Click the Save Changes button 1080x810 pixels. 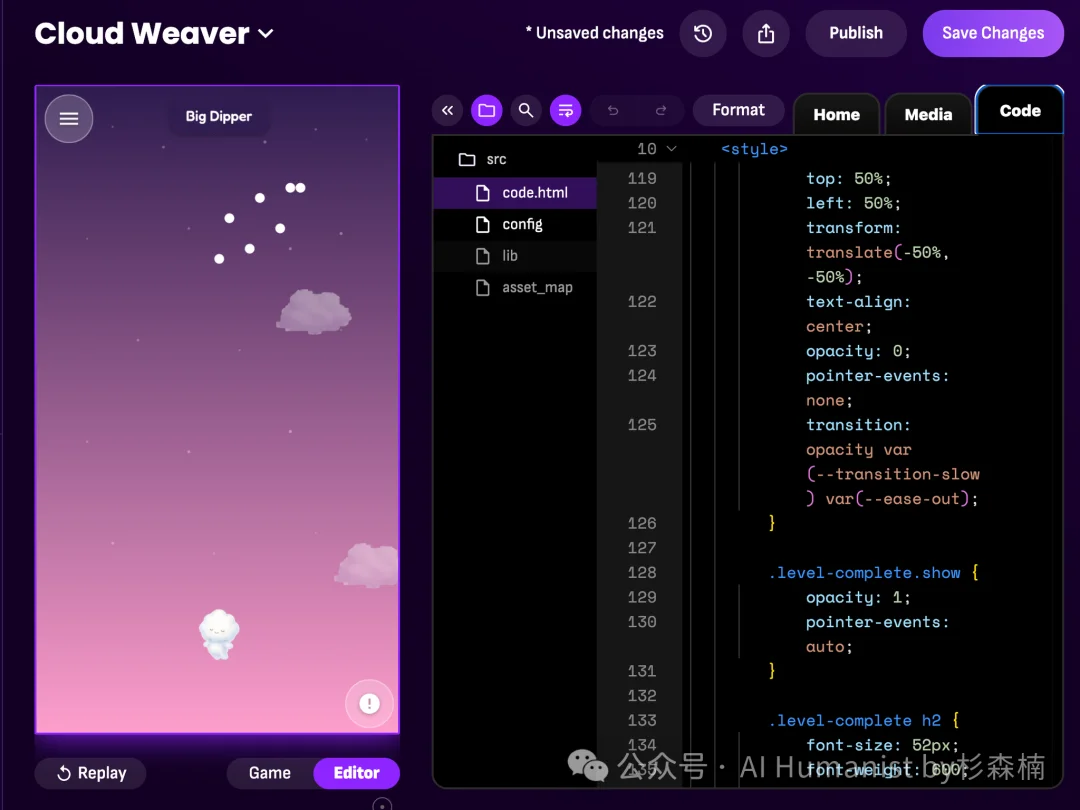(992, 33)
